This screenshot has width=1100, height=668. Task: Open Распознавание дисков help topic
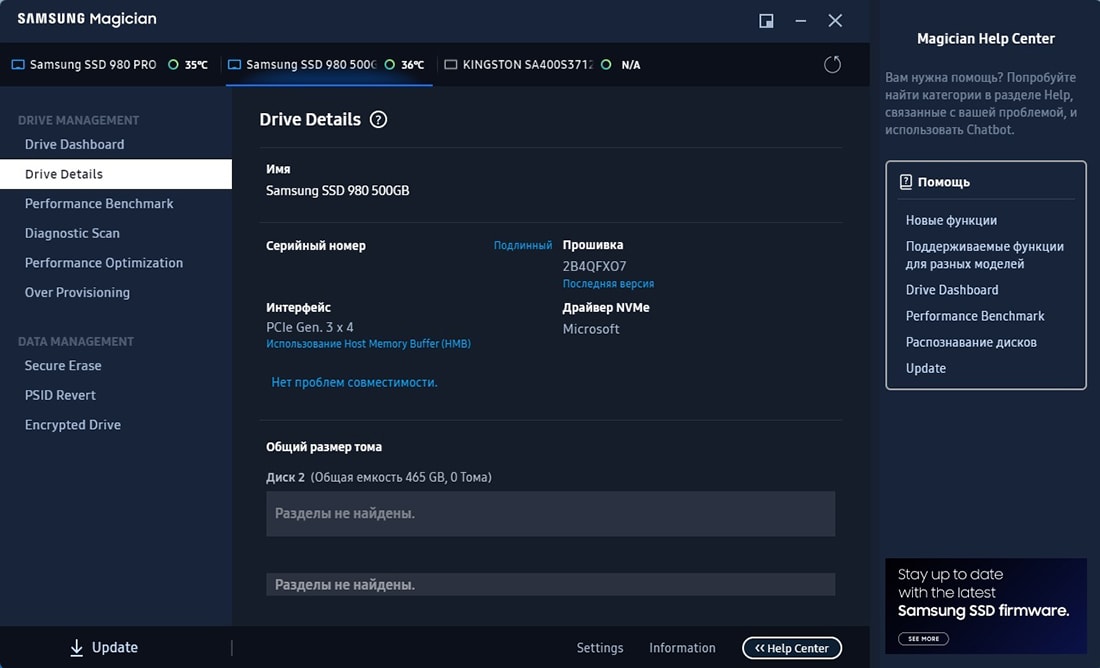point(971,342)
